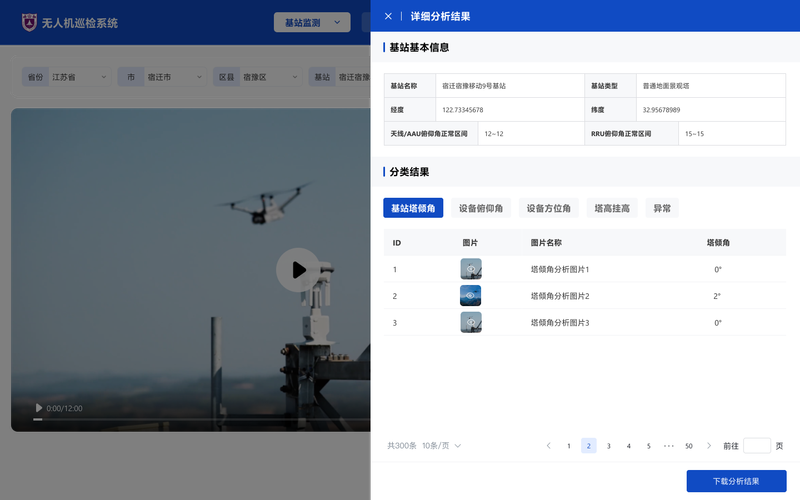The image size is (800, 500).
Task: Click the pagination ellipsis to jump pages
Action: coord(668,446)
